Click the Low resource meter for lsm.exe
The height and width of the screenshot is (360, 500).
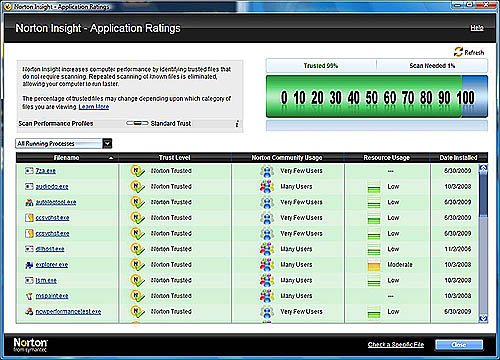(374, 280)
